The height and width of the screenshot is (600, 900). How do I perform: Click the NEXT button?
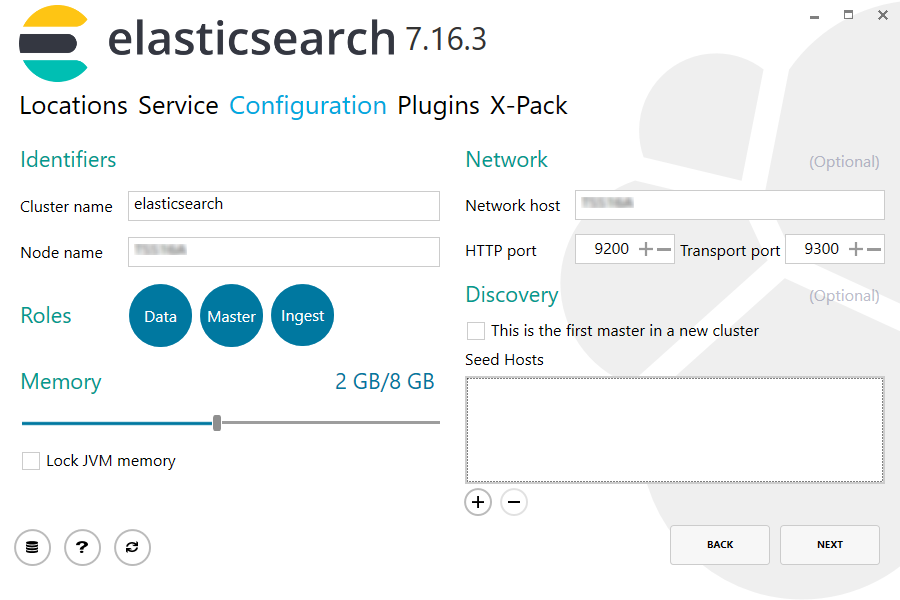[x=829, y=544]
